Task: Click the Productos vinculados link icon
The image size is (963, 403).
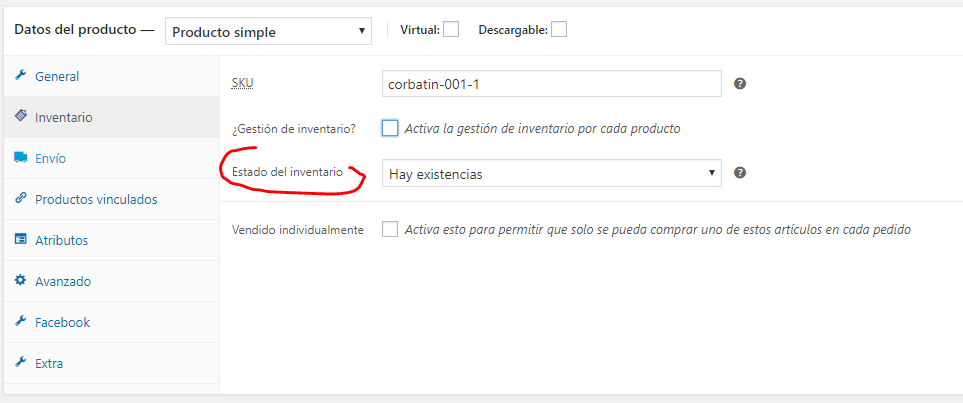Action: 20,199
